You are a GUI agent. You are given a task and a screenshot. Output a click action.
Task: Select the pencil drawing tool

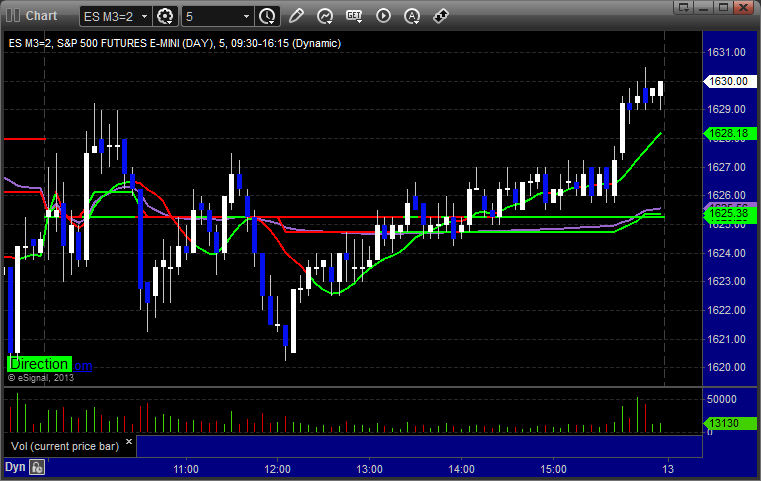pos(296,16)
